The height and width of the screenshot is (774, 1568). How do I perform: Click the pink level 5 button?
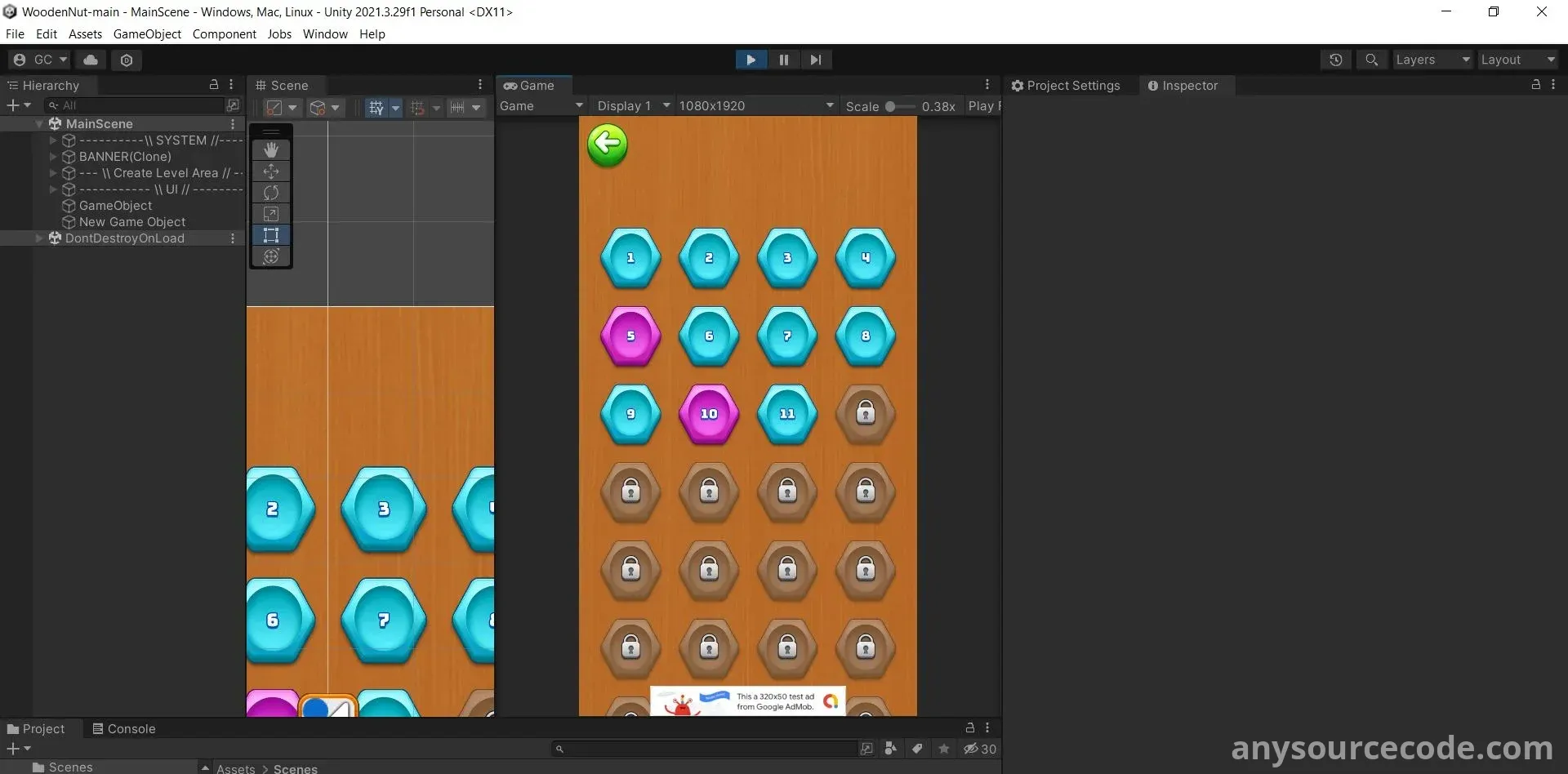click(x=630, y=336)
